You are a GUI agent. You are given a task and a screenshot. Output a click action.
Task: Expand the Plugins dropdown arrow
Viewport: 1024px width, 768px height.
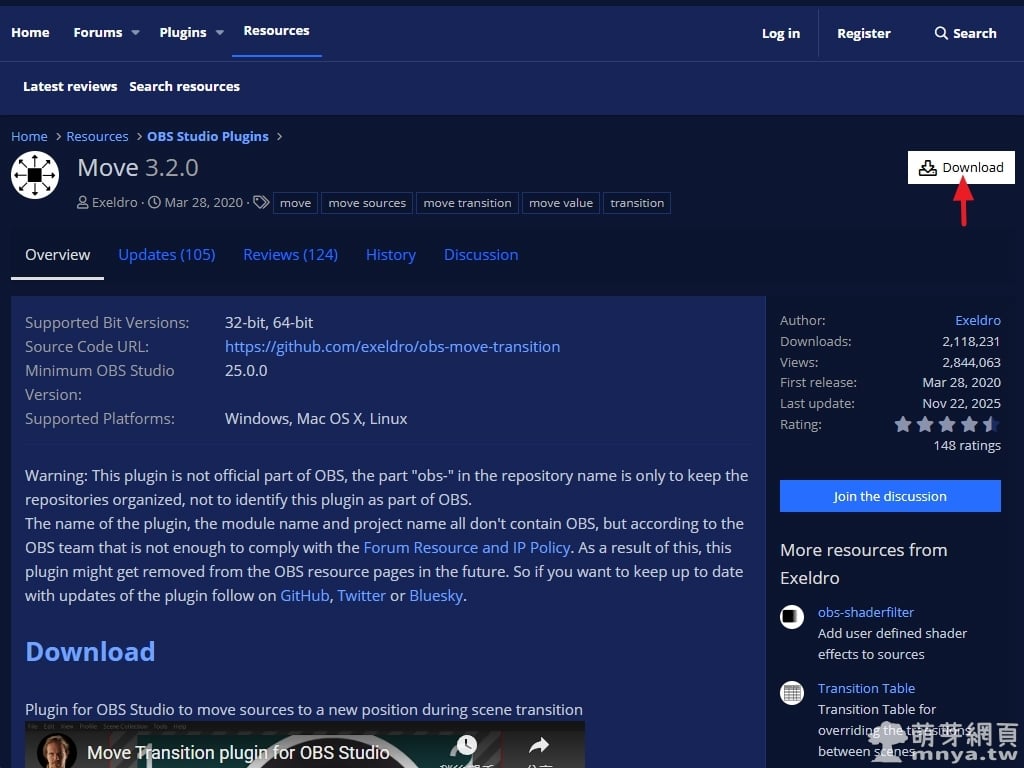(219, 33)
